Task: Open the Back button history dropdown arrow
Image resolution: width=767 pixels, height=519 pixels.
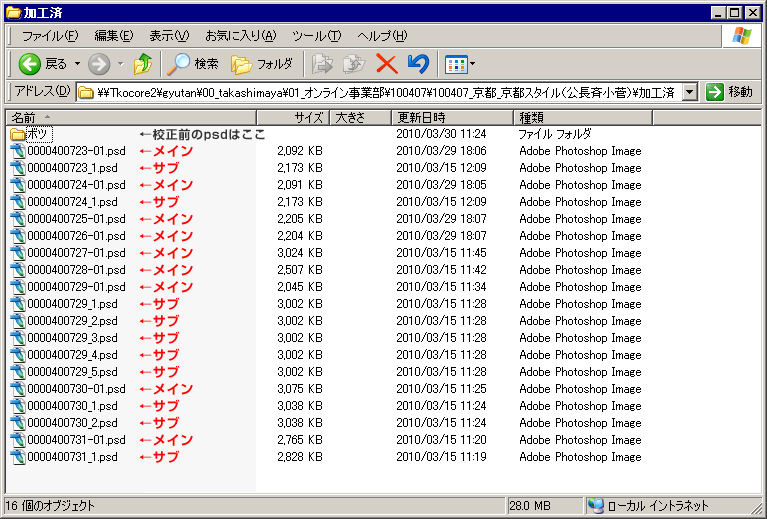Action: tap(77, 64)
